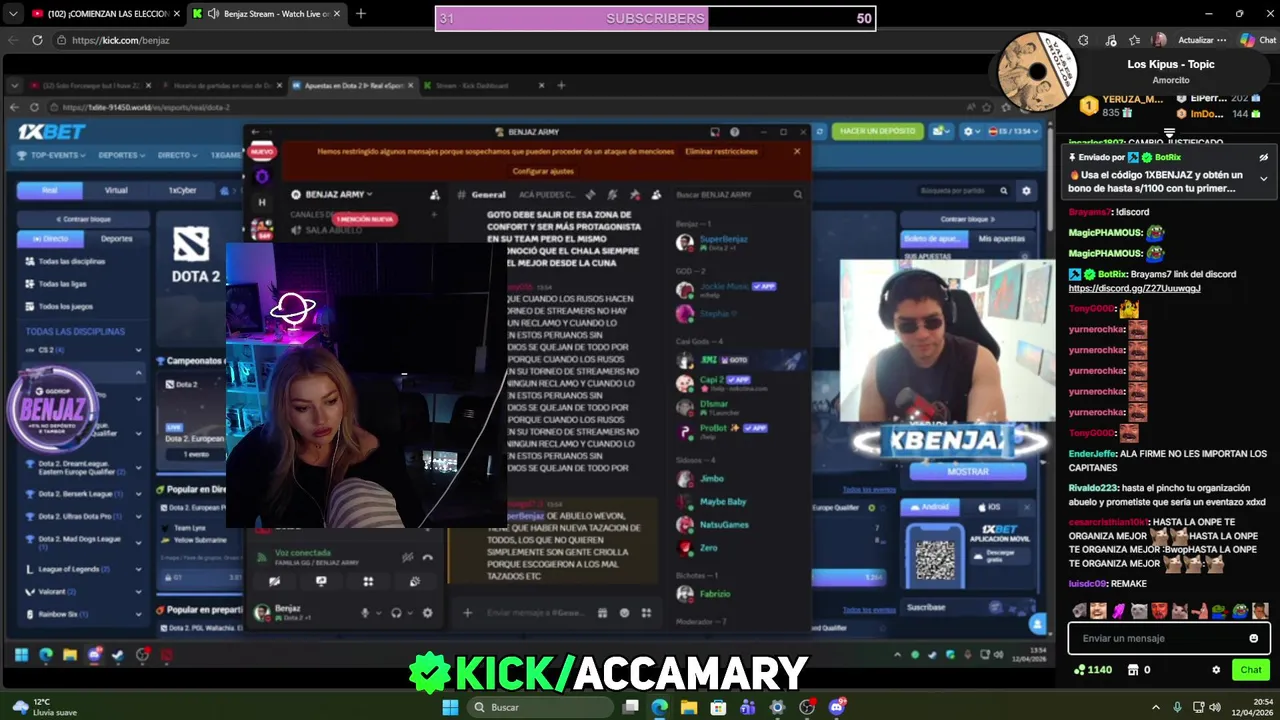Open Microsoft Edge from the taskbar

(x=659, y=707)
